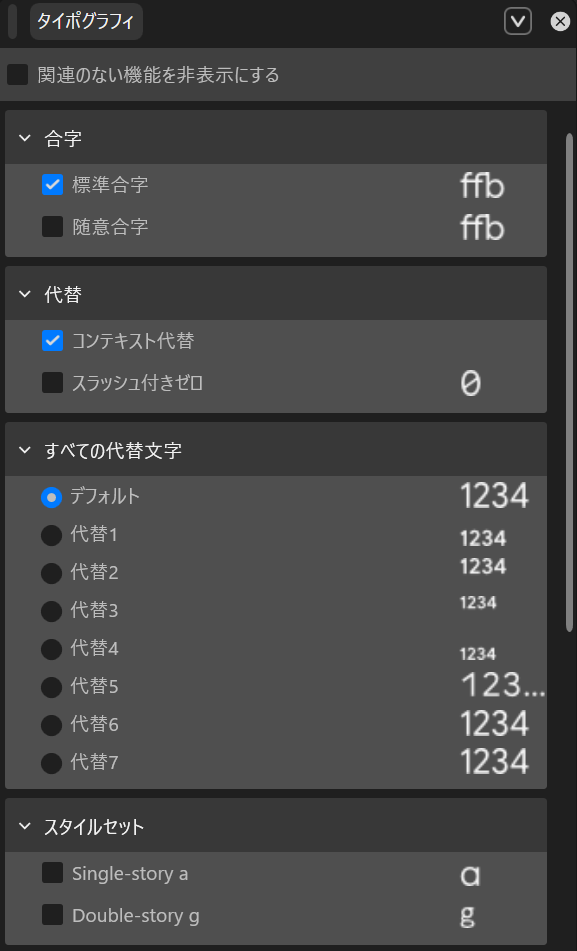Open the V dropdown at top right

click(517, 20)
